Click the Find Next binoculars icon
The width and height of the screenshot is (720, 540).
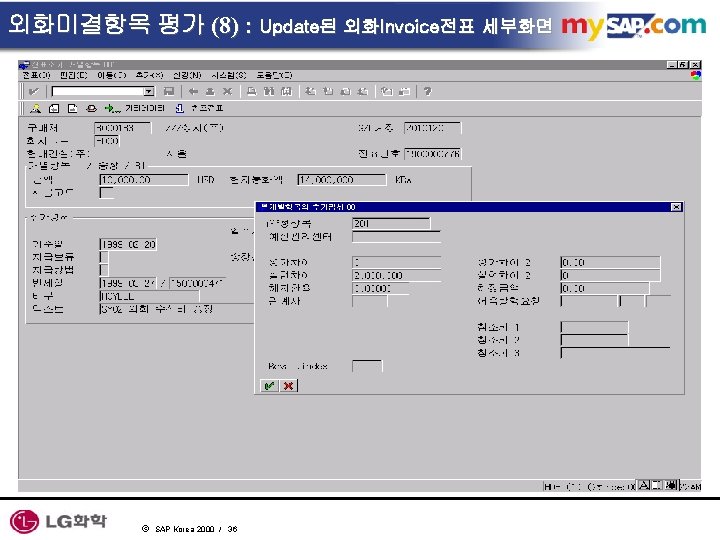(x=287, y=91)
